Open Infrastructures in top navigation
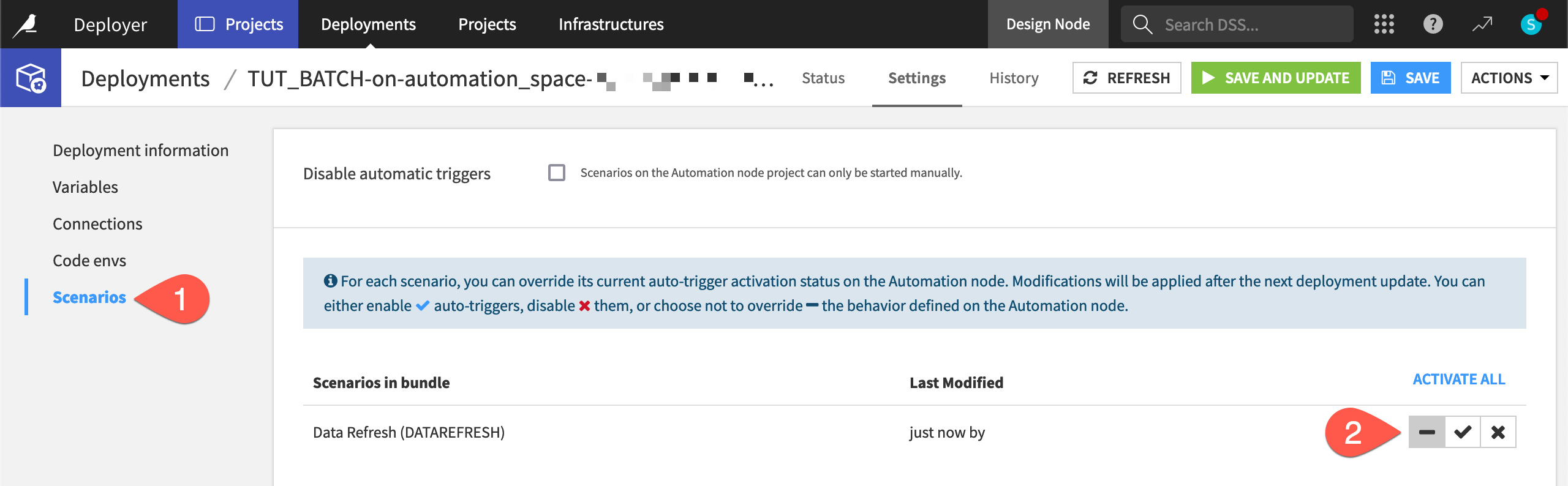The image size is (1568, 486). pyautogui.click(x=611, y=24)
